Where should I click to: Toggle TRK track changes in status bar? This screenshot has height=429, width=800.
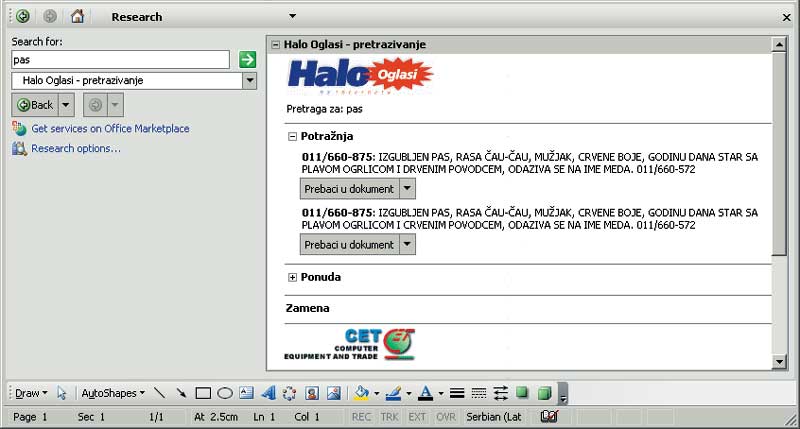tap(389, 417)
